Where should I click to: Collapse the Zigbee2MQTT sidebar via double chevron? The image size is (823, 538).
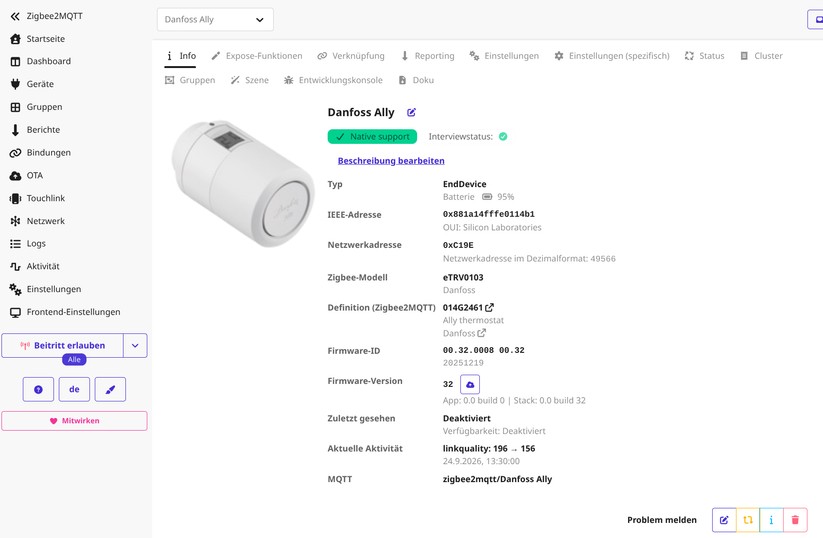(15, 16)
